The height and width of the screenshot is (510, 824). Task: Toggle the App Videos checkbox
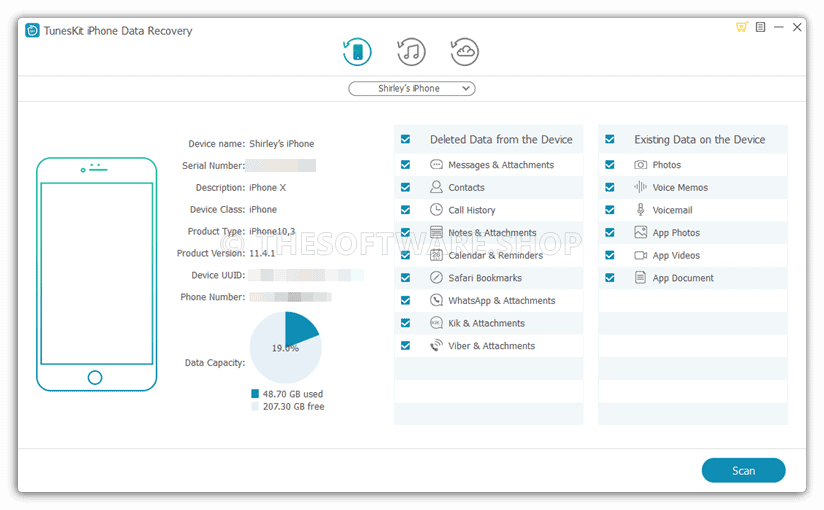pos(610,255)
